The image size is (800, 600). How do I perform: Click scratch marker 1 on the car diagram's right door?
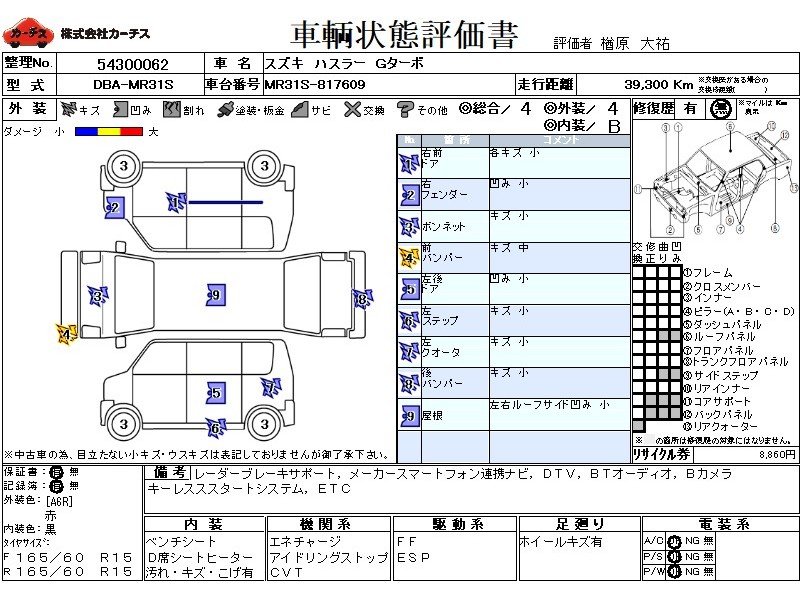click(x=176, y=203)
